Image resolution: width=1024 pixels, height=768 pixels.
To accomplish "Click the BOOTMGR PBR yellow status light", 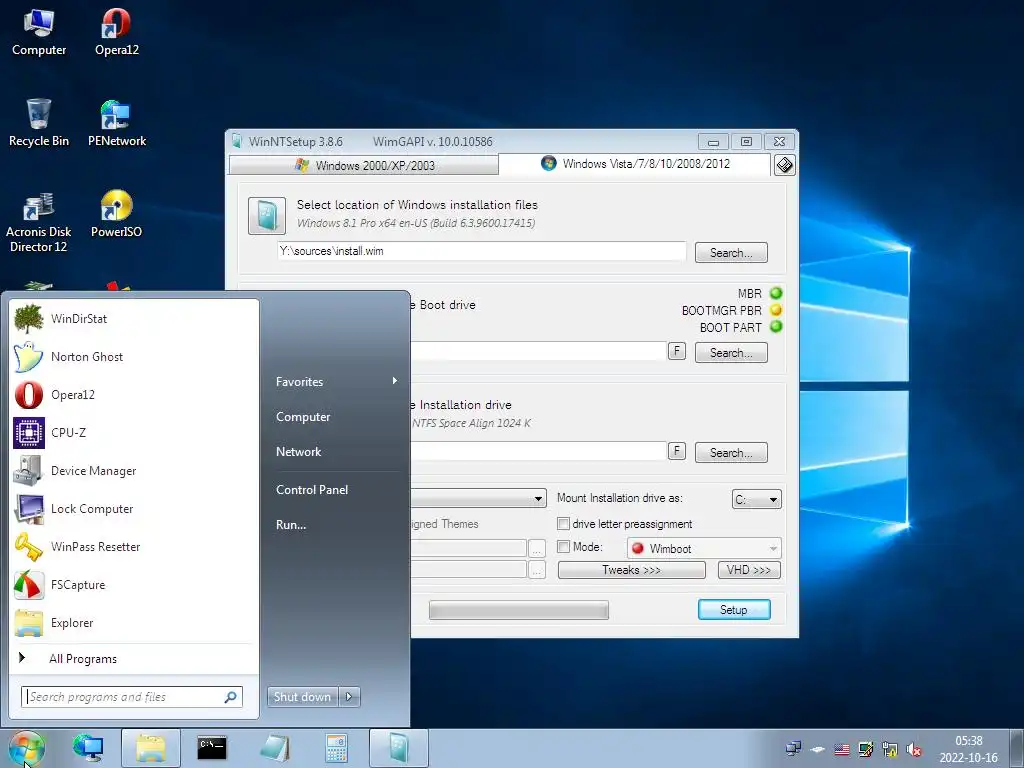I will 776,310.
